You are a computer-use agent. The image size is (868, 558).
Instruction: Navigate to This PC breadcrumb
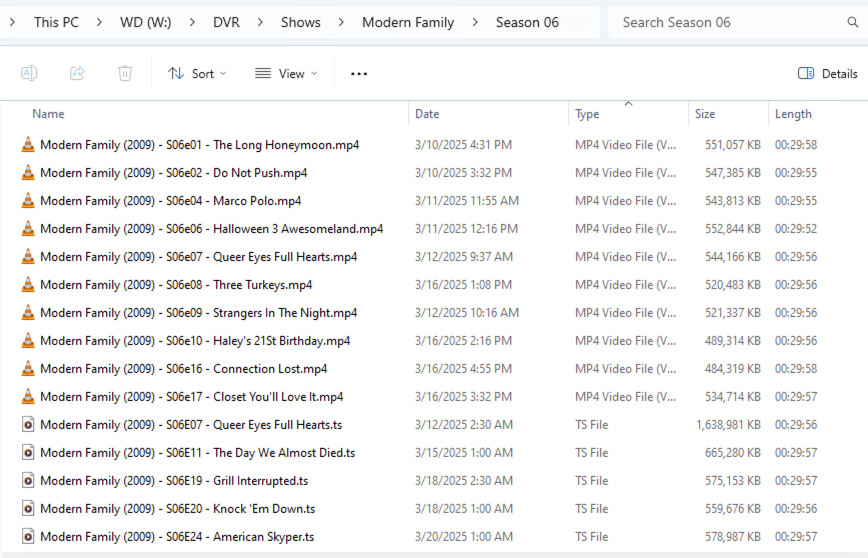coord(56,22)
